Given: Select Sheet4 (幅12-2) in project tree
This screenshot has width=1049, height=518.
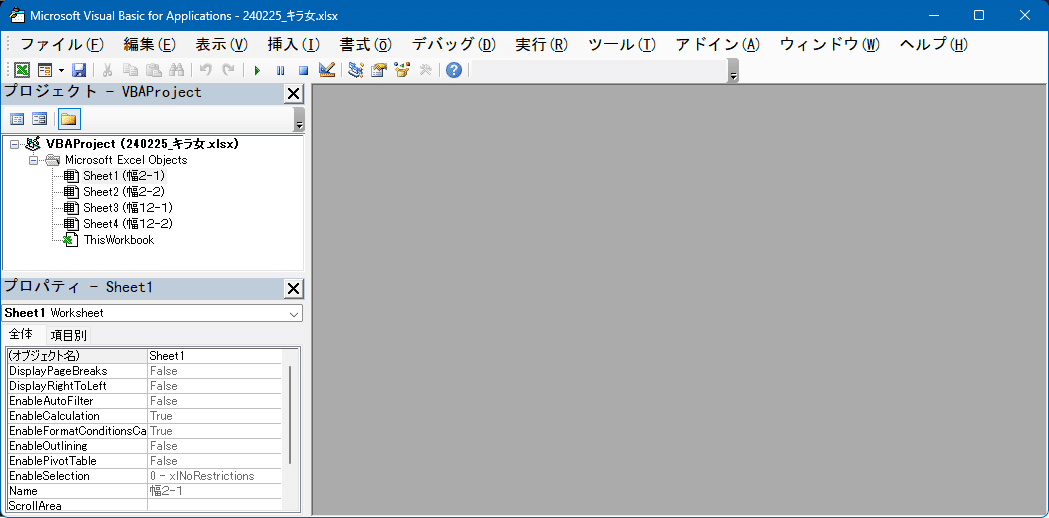Looking at the screenshot, I should click(x=128, y=224).
